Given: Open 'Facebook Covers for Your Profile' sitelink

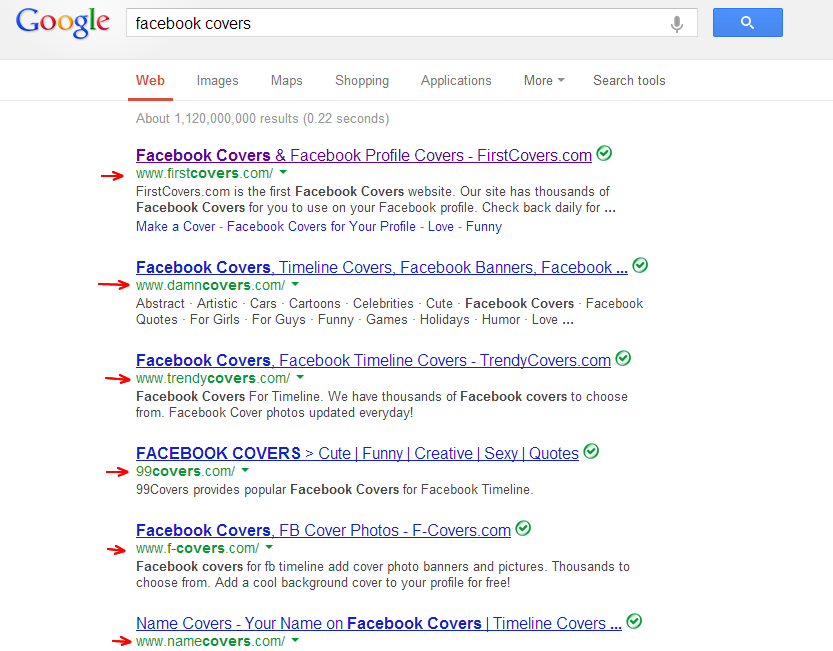Looking at the screenshot, I should [321, 226].
